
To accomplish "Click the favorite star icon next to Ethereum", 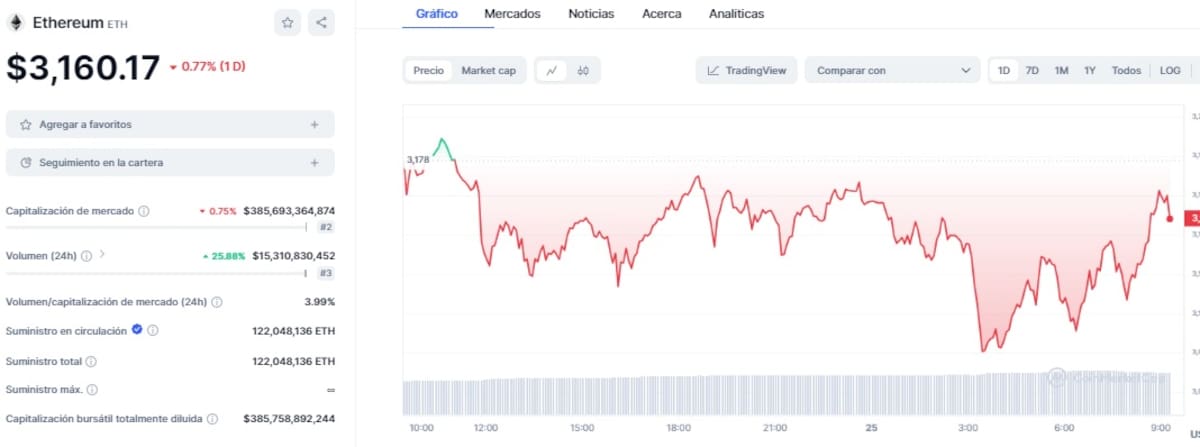I will (287, 22).
